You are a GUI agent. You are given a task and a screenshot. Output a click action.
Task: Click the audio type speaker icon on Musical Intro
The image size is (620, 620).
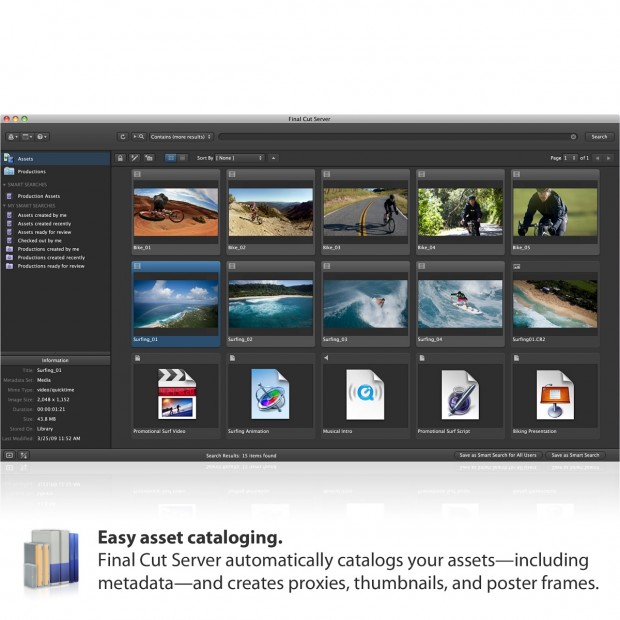(326, 358)
